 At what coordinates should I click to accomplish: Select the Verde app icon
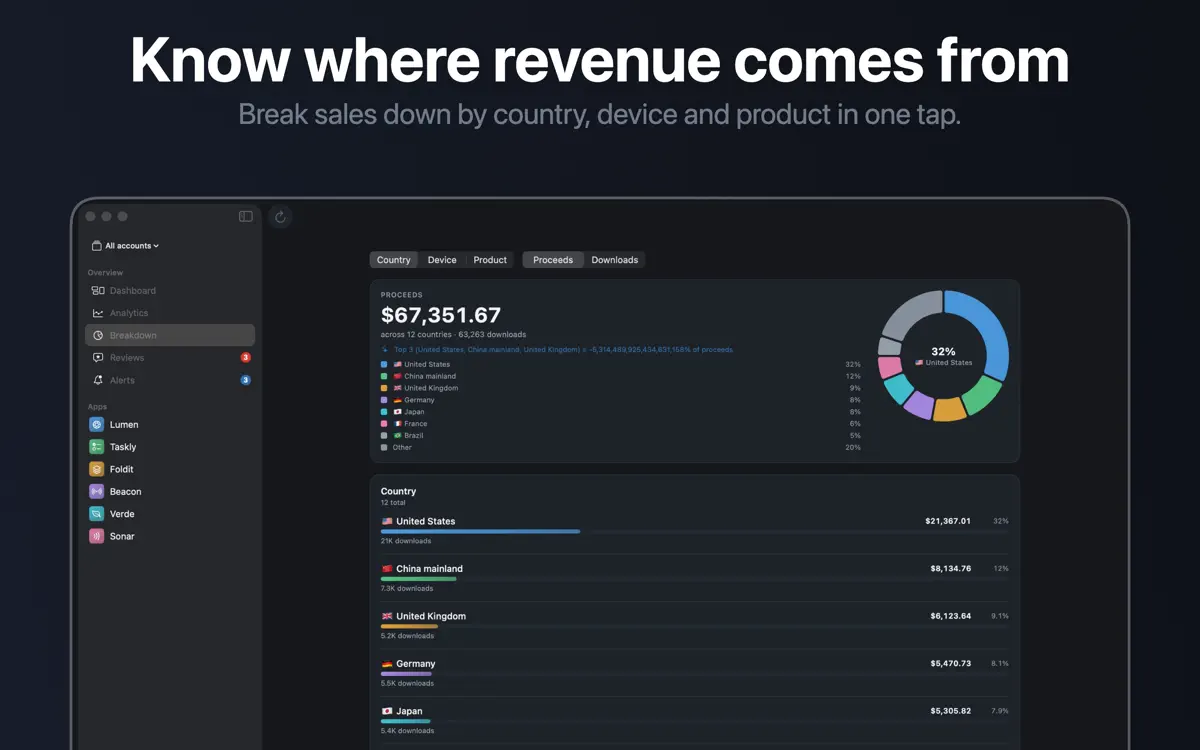(x=96, y=514)
